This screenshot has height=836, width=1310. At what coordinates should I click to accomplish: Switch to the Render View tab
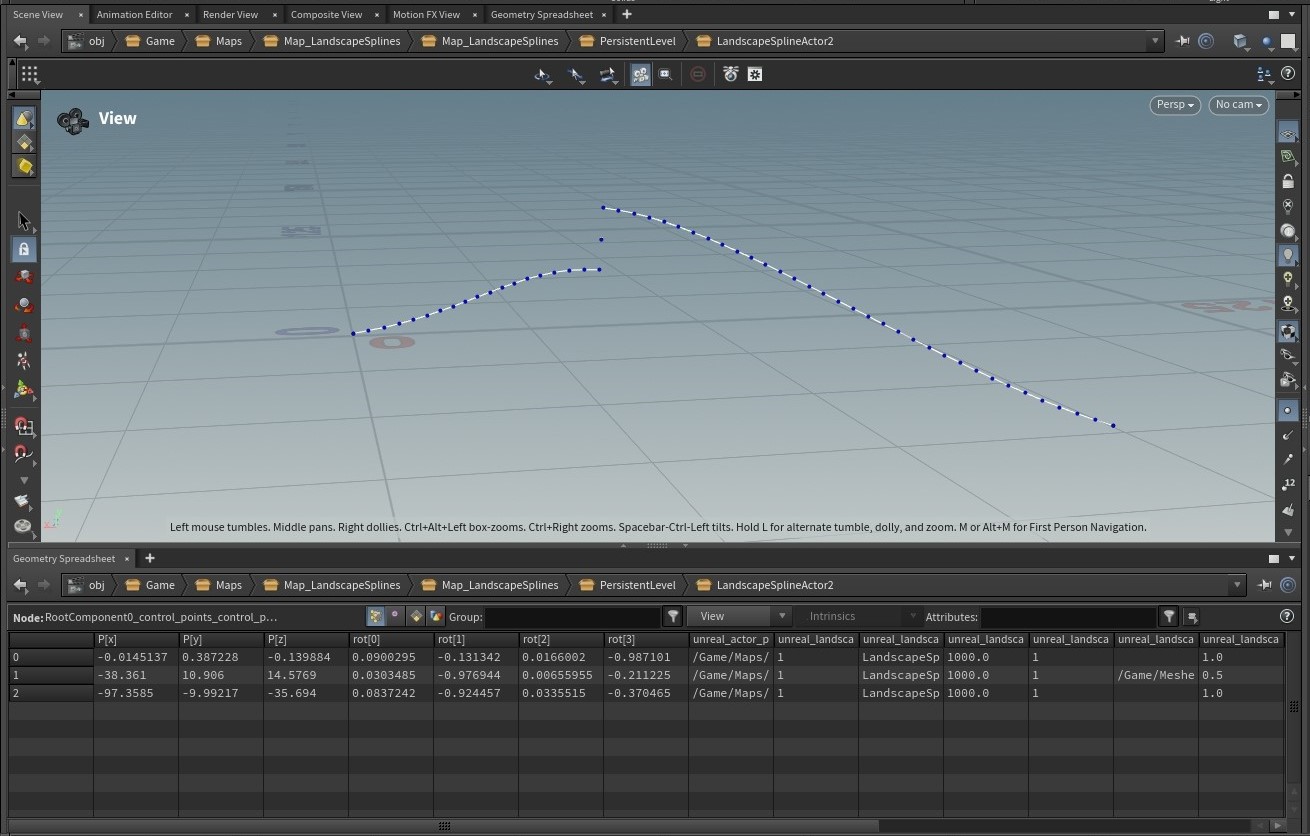click(x=230, y=15)
